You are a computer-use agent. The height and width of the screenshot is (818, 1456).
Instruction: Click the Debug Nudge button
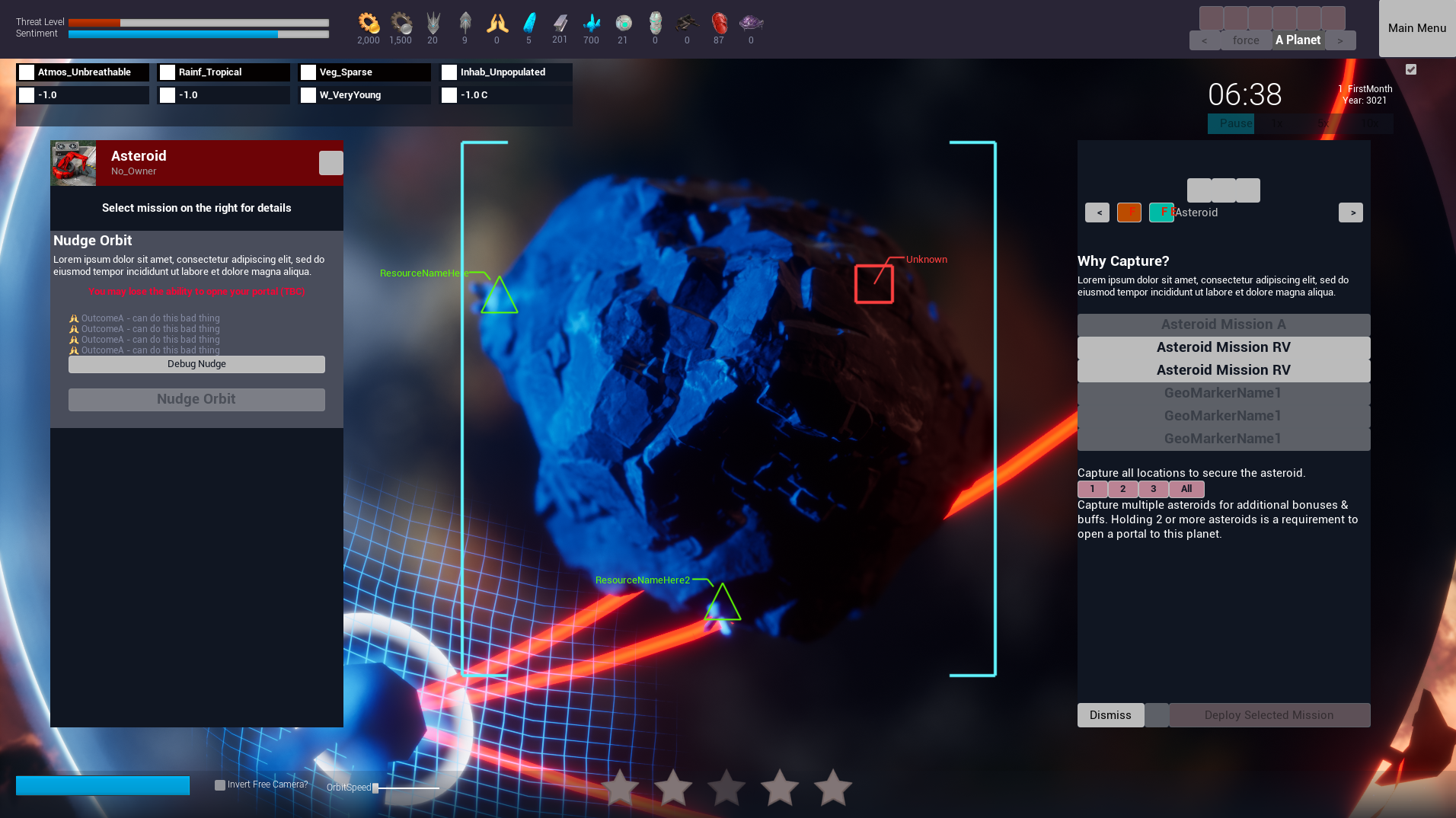pyautogui.click(x=196, y=364)
